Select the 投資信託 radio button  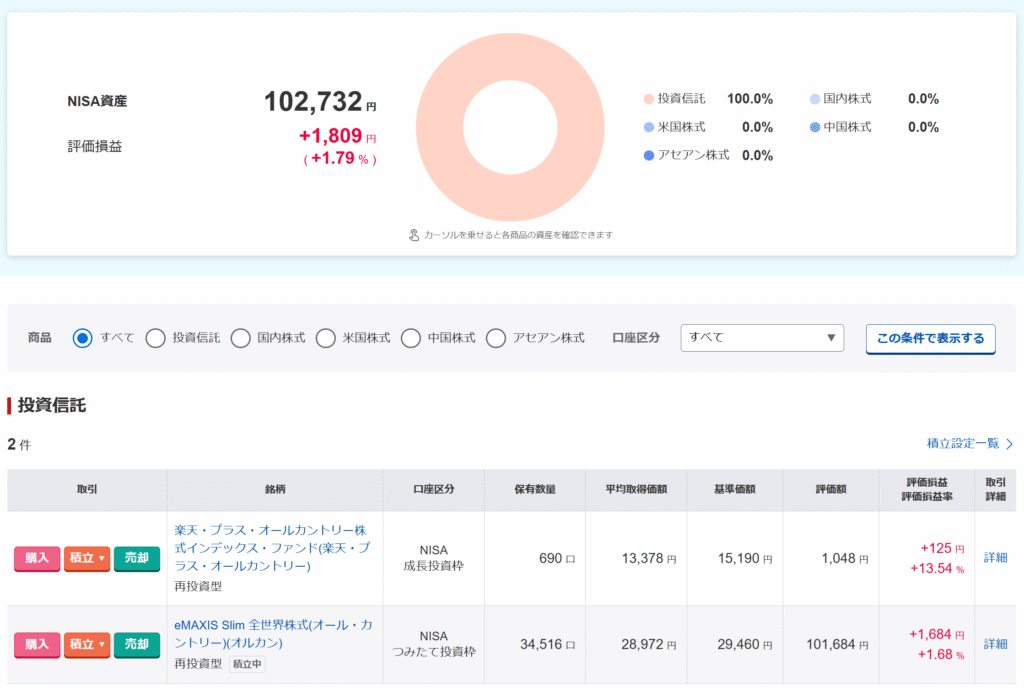pos(156,338)
